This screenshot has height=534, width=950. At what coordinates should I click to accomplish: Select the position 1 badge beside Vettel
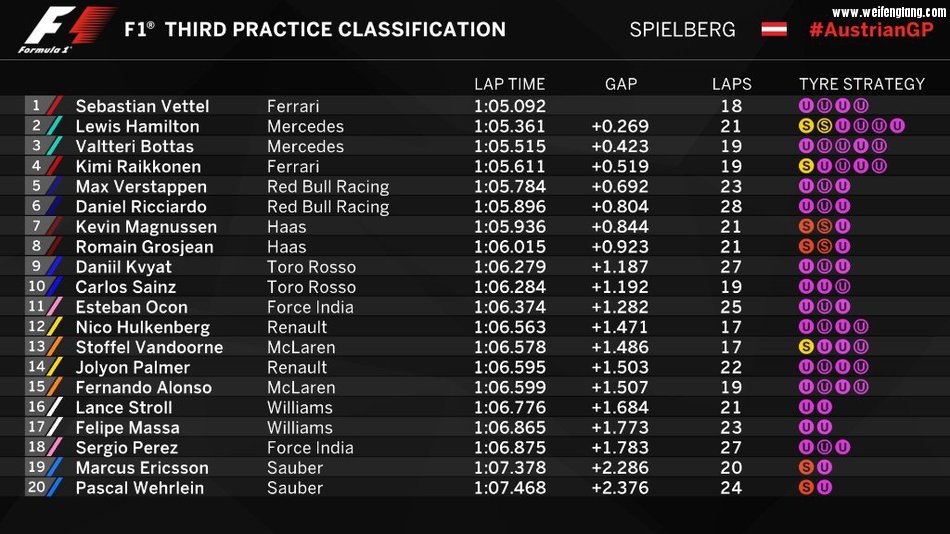coord(38,106)
